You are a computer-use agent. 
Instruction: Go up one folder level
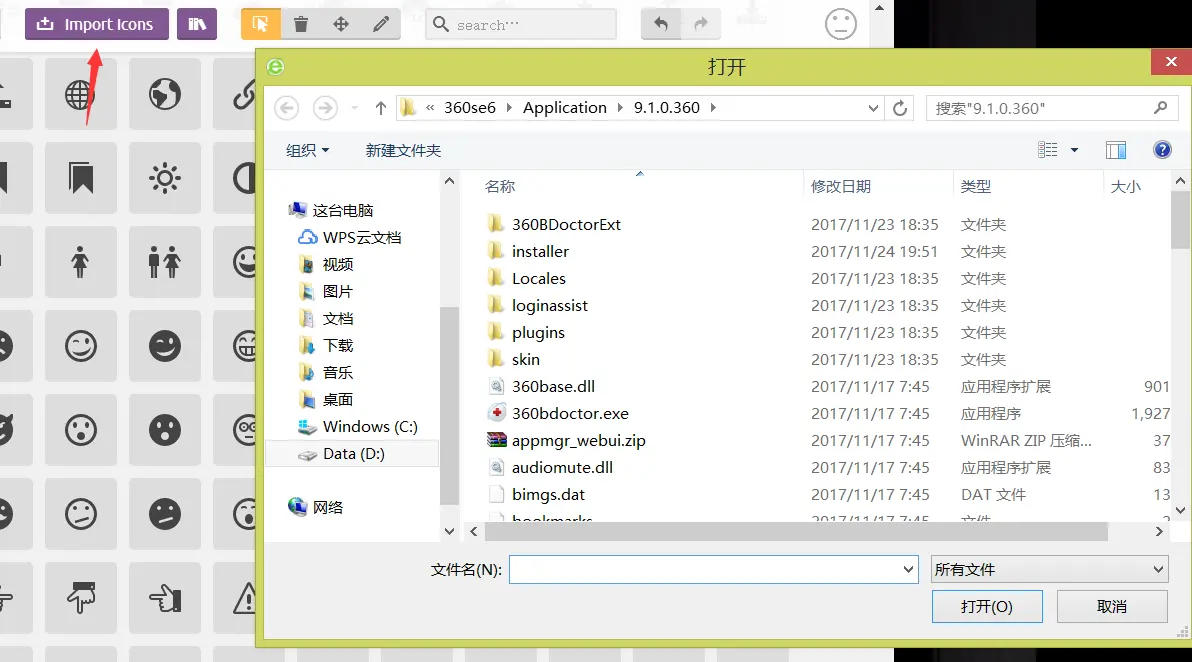point(381,108)
